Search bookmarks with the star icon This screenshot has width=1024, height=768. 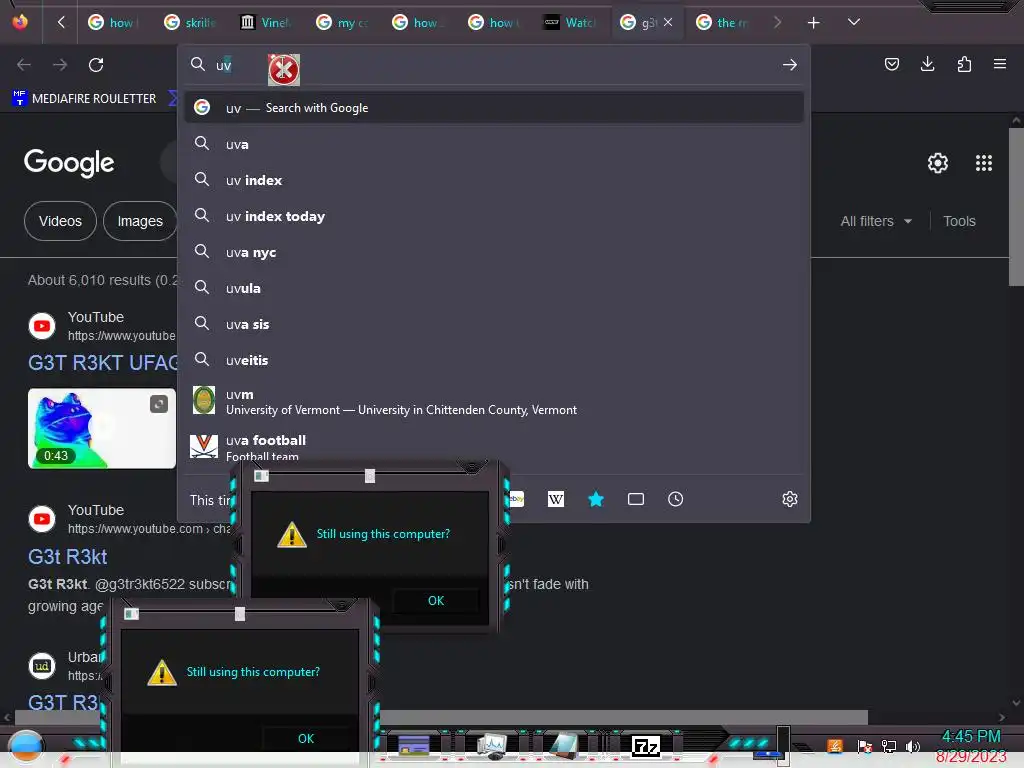pos(596,500)
